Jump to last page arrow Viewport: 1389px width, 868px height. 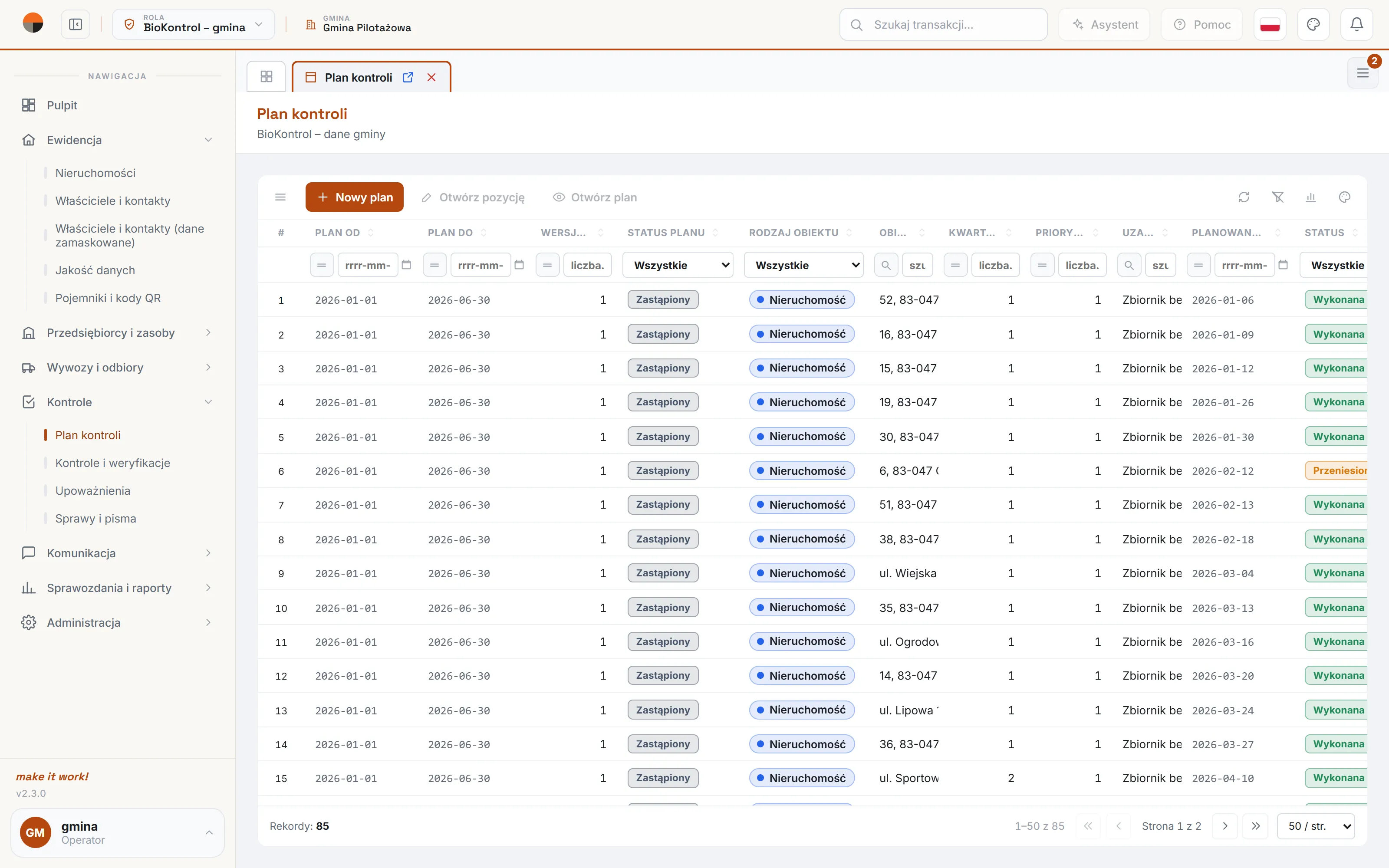(x=1256, y=826)
